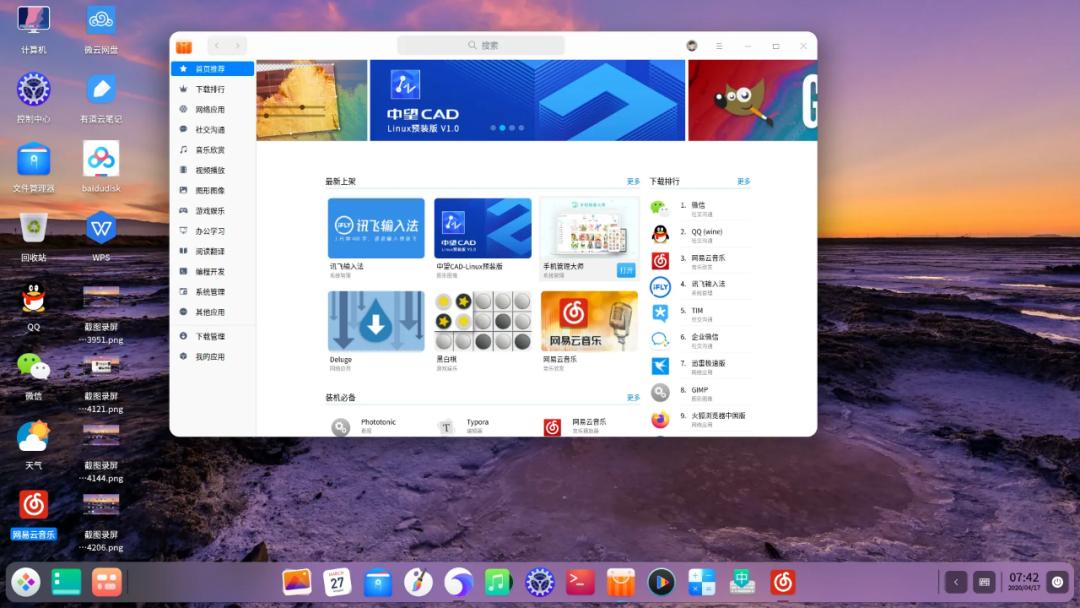Expand the system tray chevron in the taskbar
The height and width of the screenshot is (608, 1080).
tap(955, 581)
